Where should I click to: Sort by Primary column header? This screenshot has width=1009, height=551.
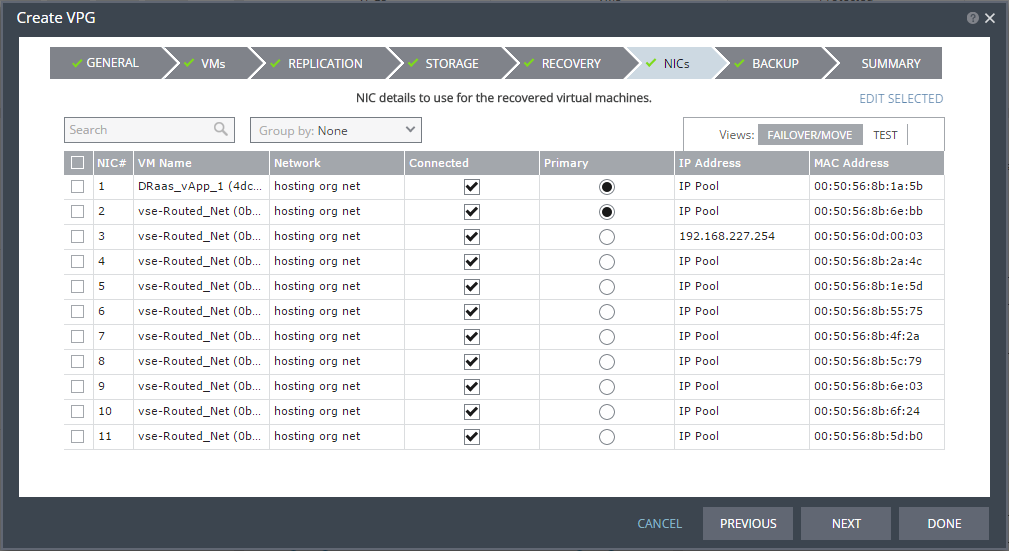click(x=606, y=163)
